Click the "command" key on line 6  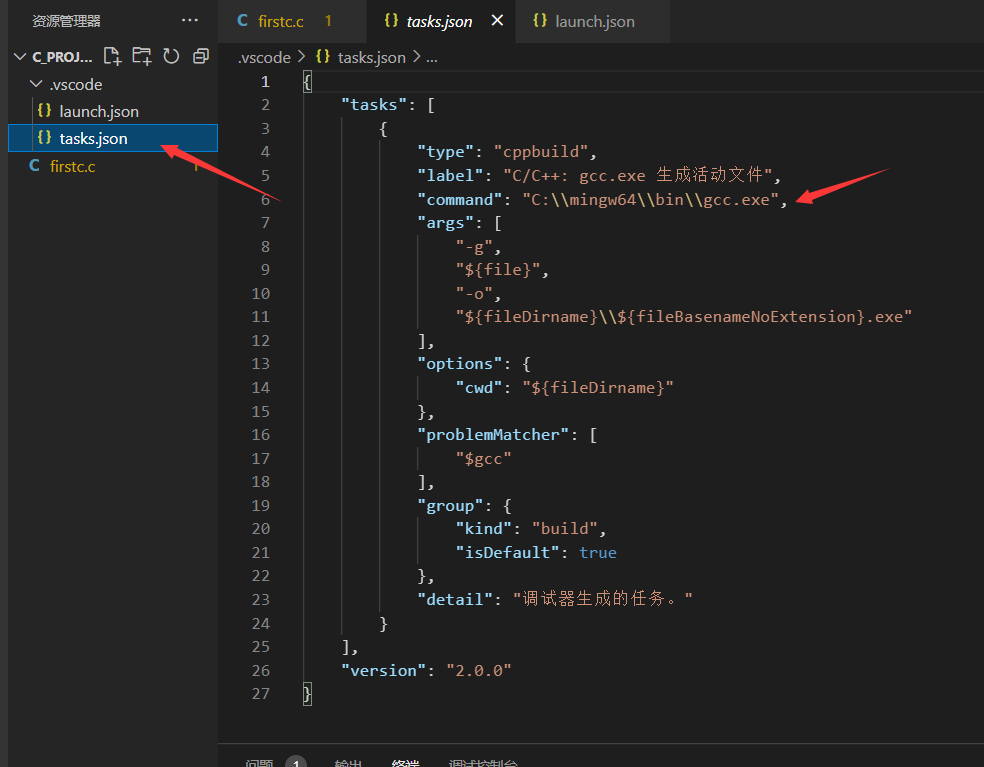point(460,200)
